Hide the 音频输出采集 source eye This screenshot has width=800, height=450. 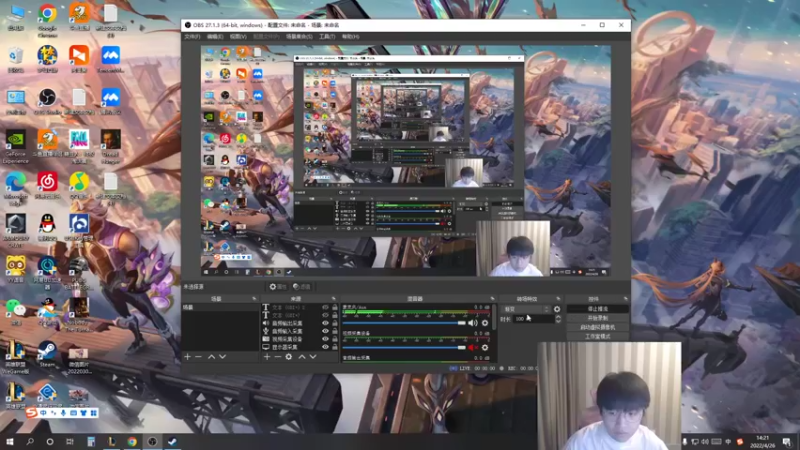tap(325, 323)
